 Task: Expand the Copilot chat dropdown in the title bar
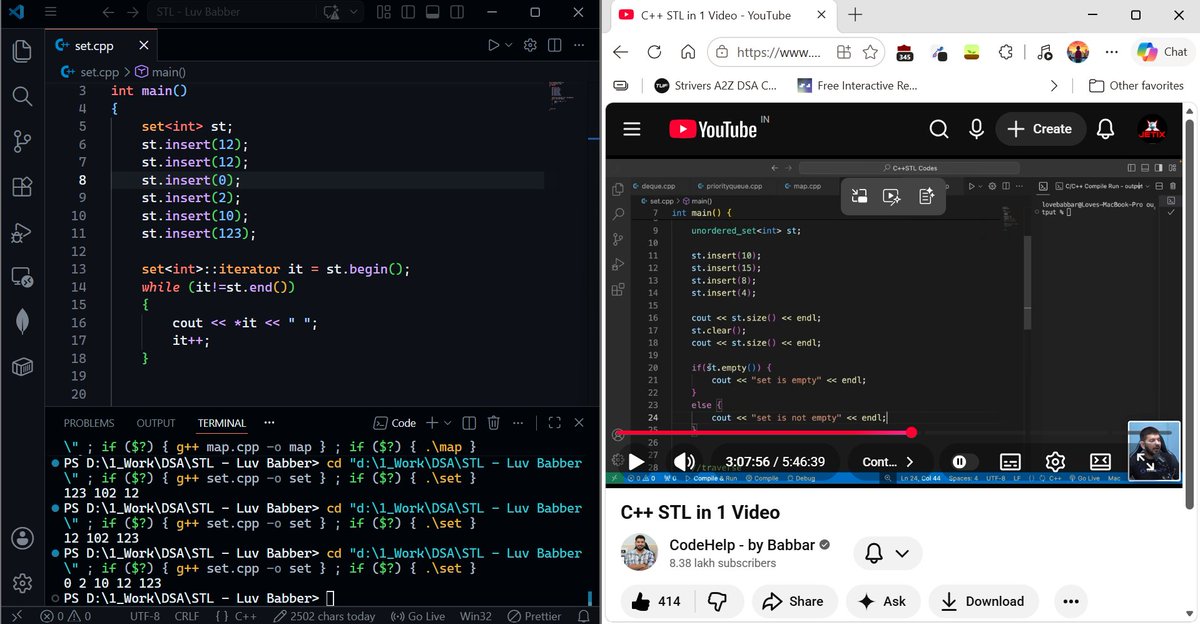pos(352,12)
